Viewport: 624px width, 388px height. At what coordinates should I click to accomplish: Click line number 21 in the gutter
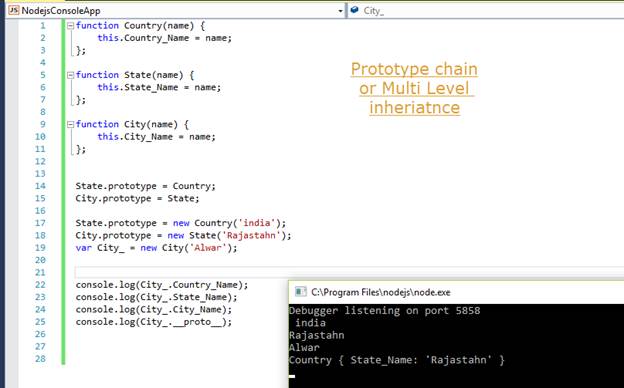[x=40, y=273]
